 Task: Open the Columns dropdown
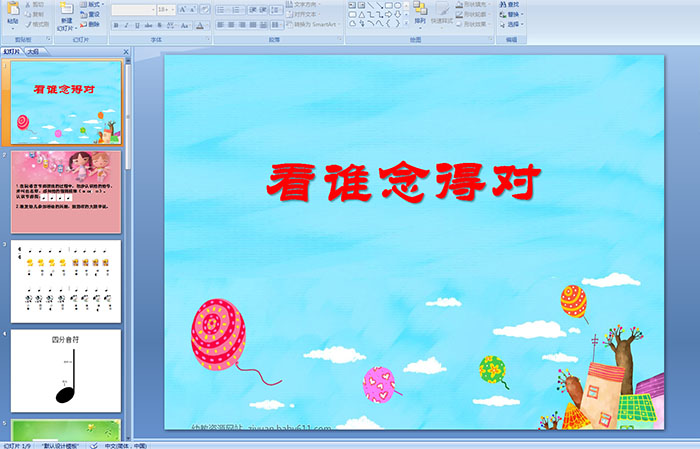pyautogui.click(x=276, y=25)
